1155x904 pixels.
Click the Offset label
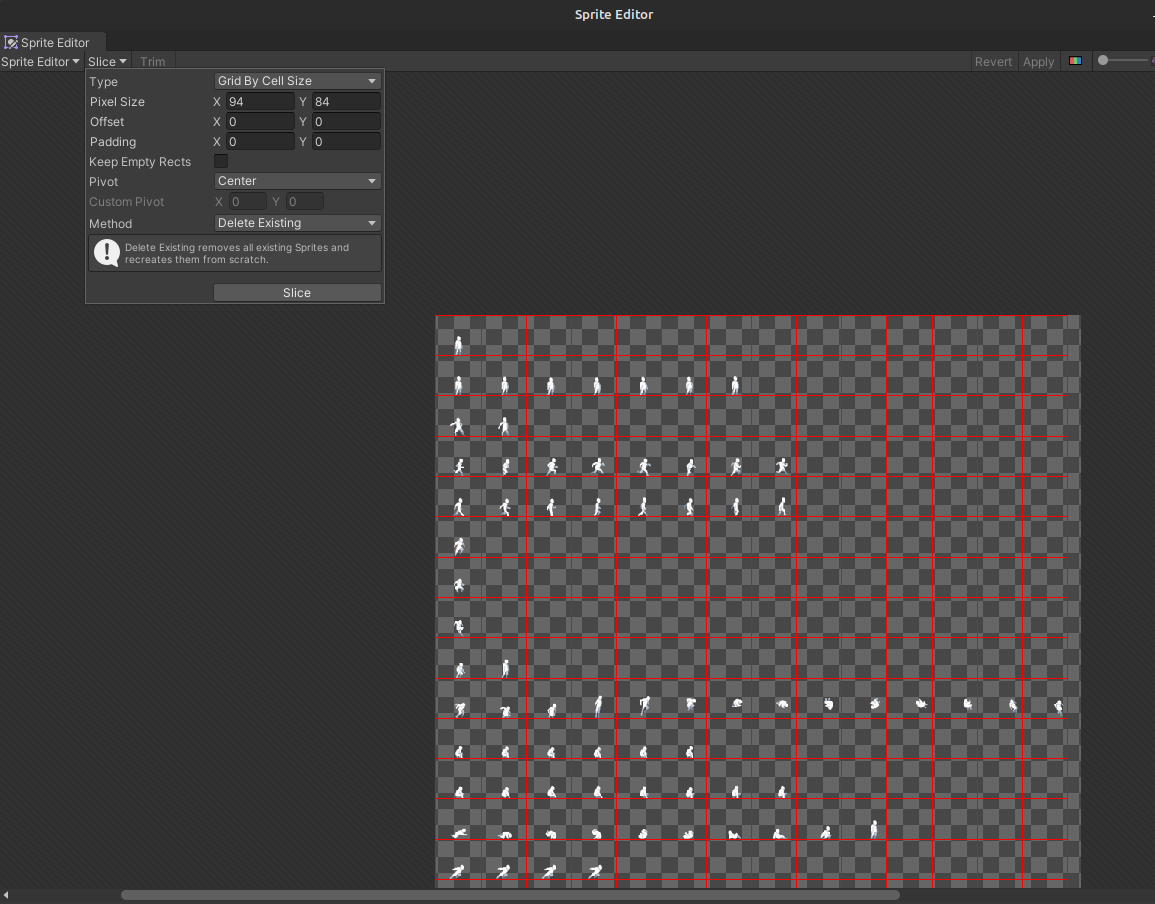tap(107, 122)
